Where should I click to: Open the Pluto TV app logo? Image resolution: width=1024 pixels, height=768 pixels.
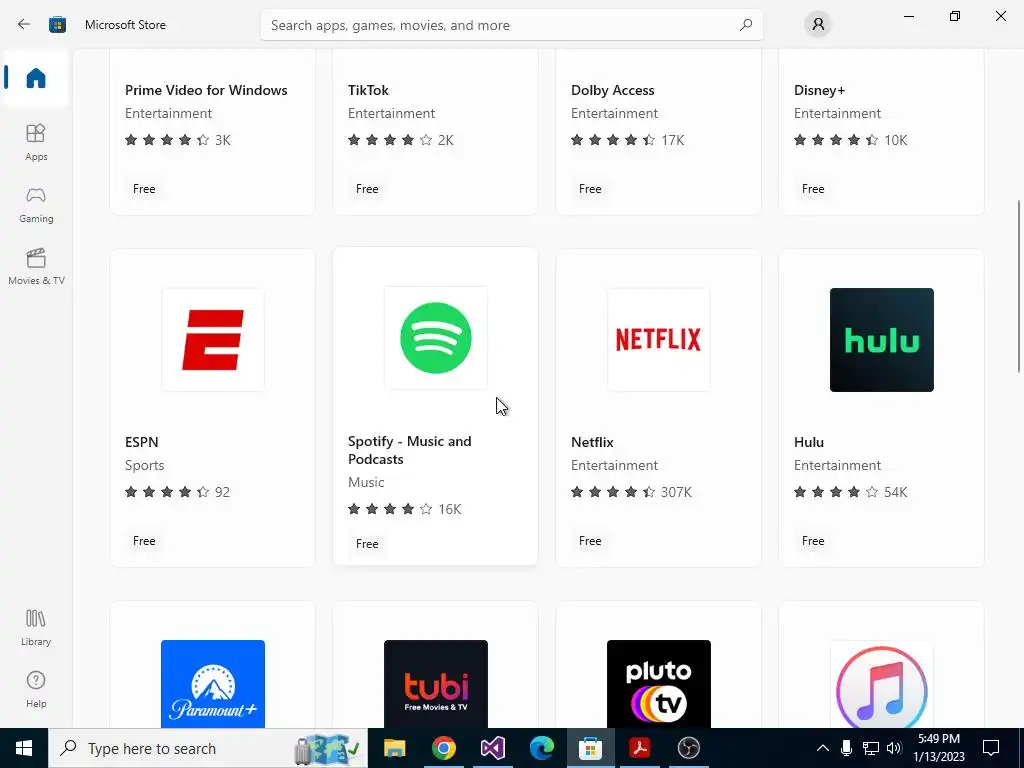pyautogui.click(x=658, y=684)
